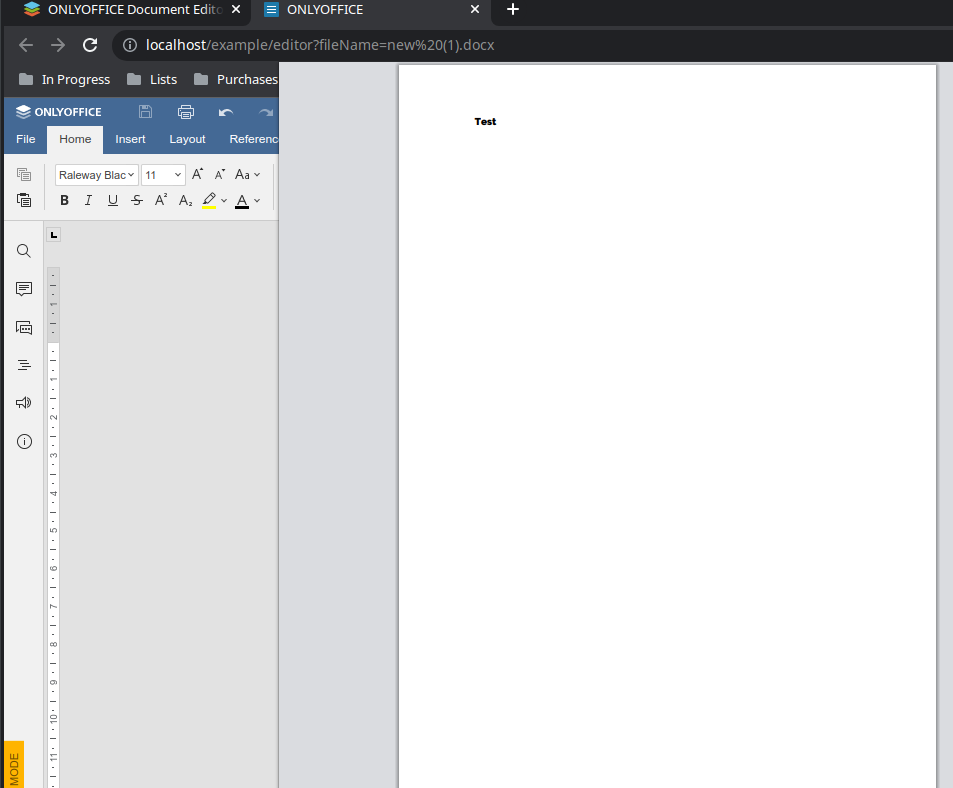Click the Undo icon
This screenshot has width=953, height=788.
point(226,111)
